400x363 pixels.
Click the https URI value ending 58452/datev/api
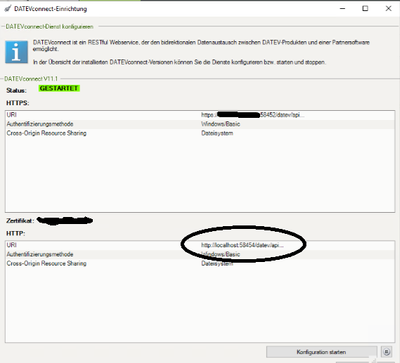click(253, 115)
